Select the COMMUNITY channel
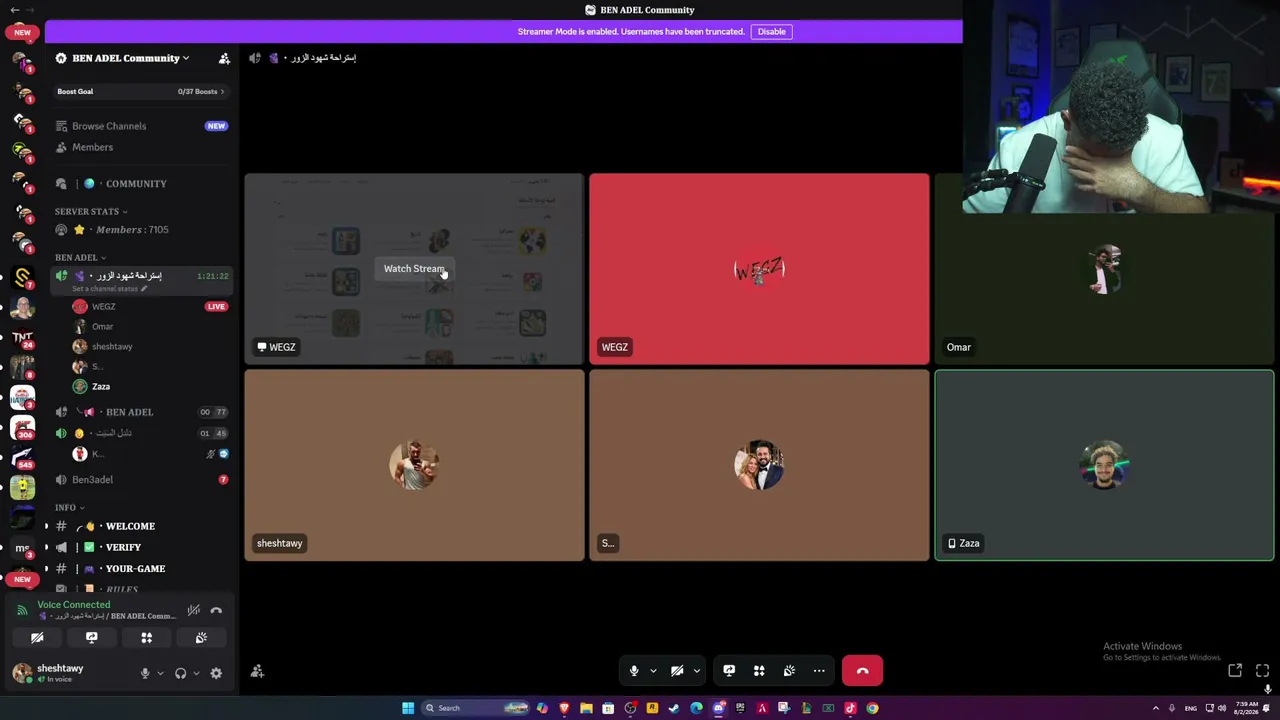 [141, 184]
